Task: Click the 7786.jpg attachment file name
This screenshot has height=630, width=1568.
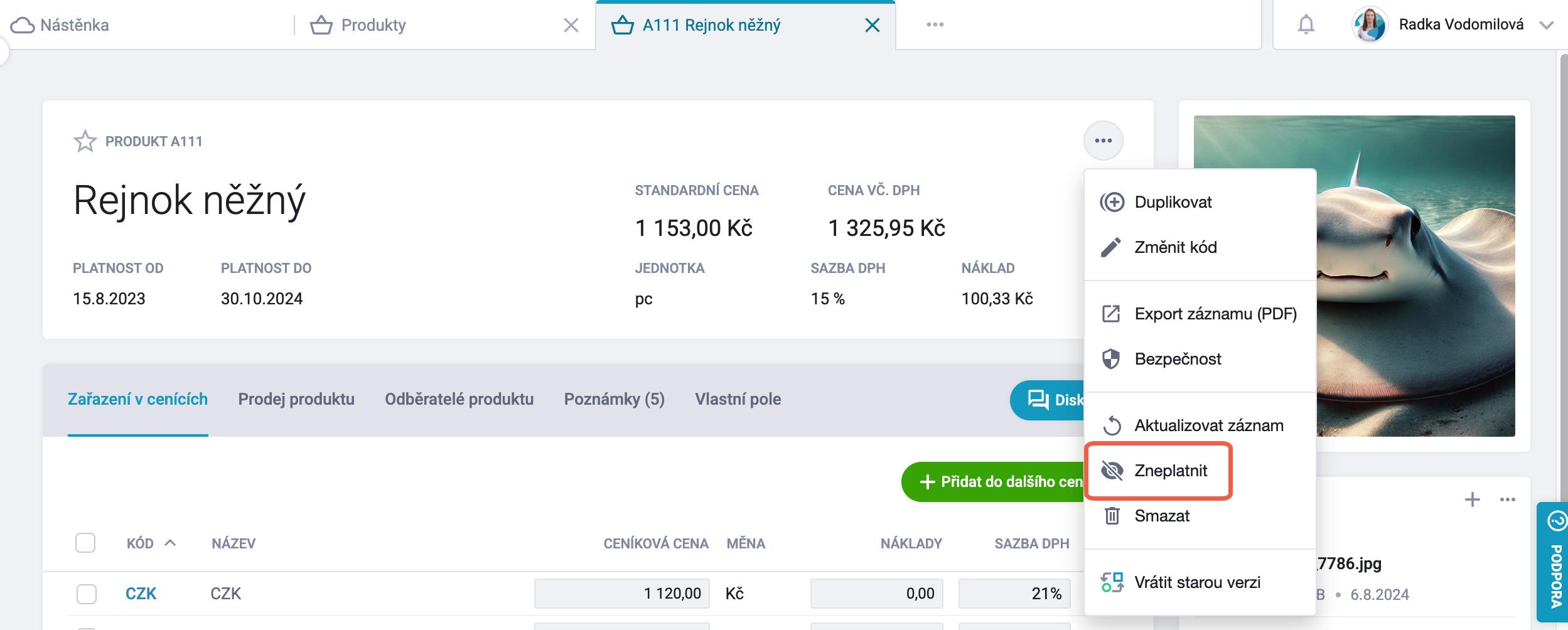Action: [x=1349, y=563]
